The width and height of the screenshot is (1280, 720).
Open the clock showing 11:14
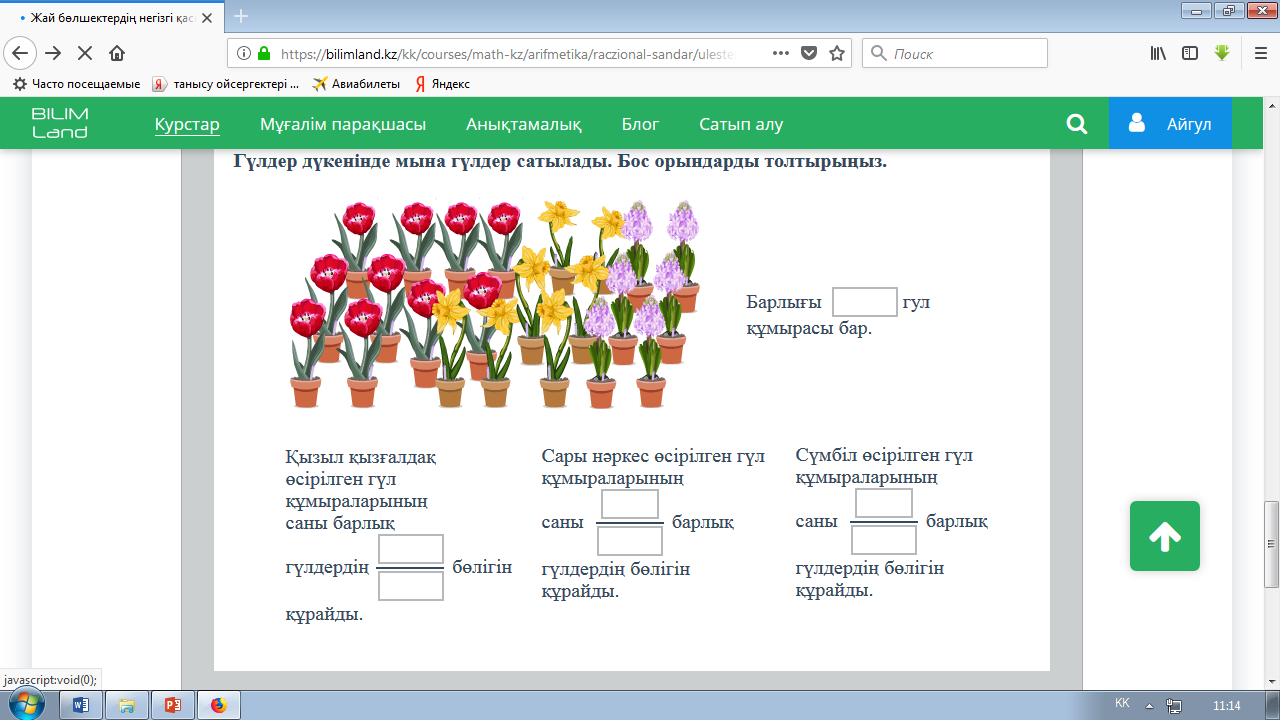tap(1226, 705)
